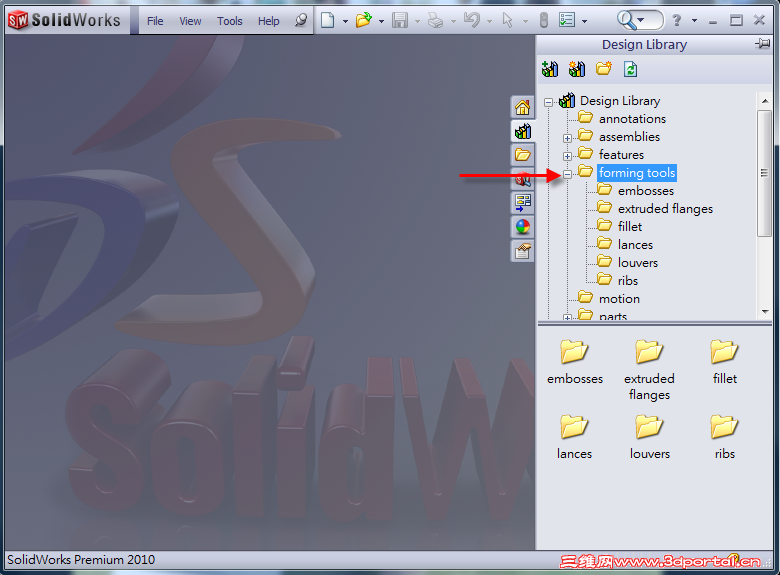Select the Design Library task pane tab

click(x=523, y=131)
